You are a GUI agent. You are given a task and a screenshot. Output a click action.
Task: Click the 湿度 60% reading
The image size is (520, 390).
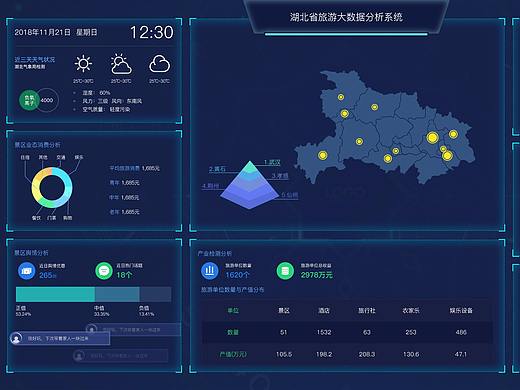point(96,93)
